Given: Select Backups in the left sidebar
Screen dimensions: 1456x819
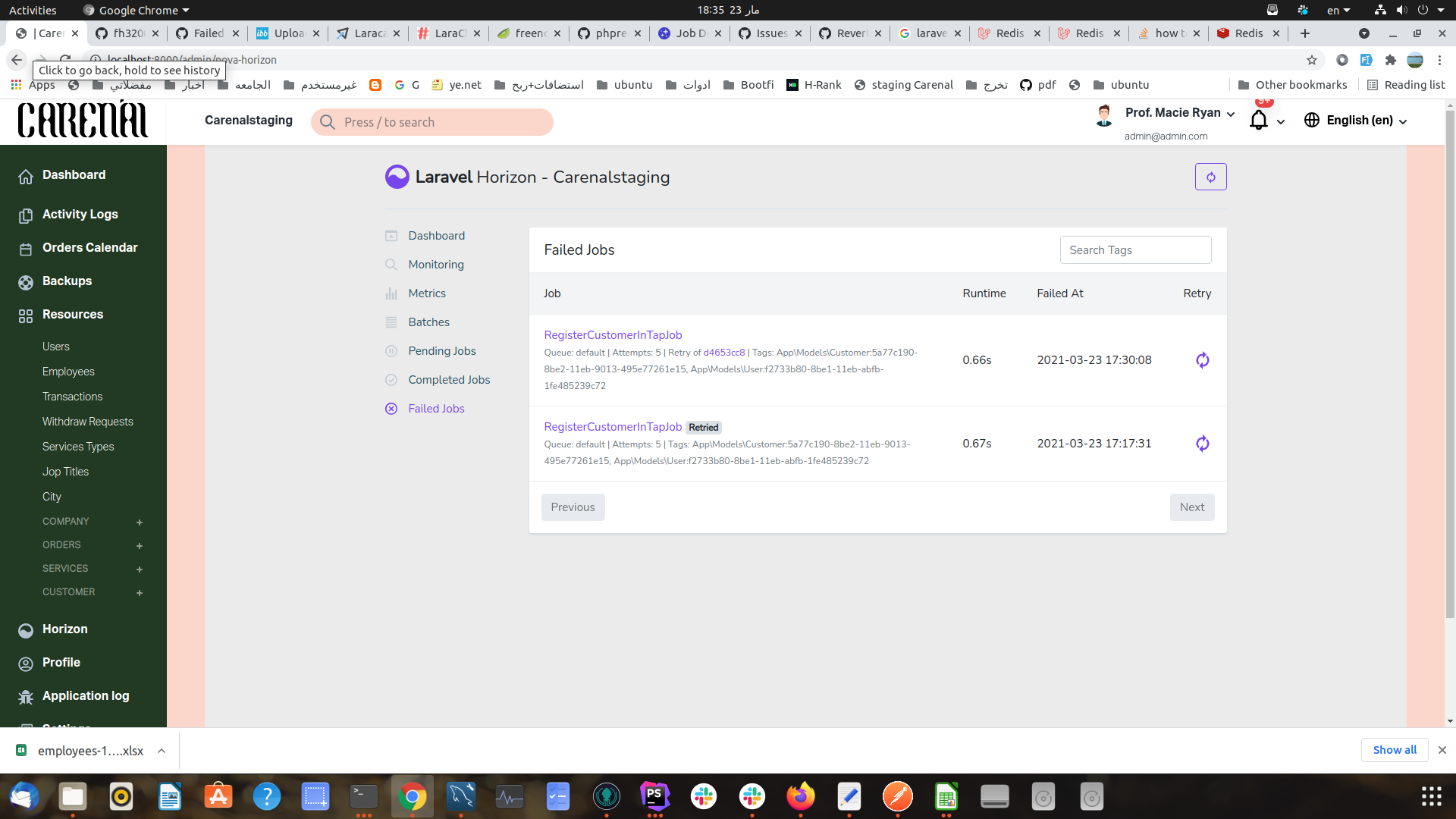Looking at the screenshot, I should (67, 281).
